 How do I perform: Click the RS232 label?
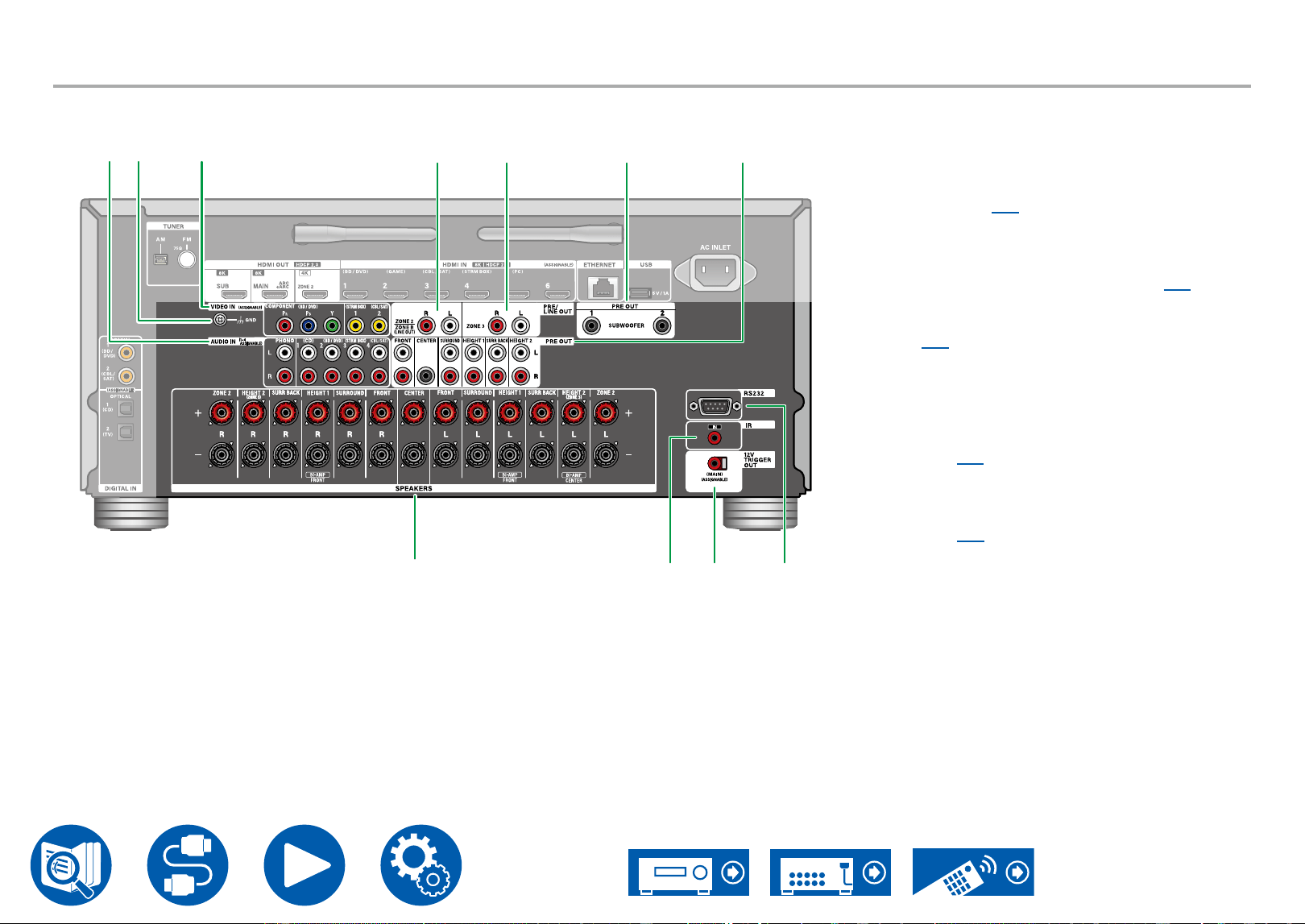754,393
